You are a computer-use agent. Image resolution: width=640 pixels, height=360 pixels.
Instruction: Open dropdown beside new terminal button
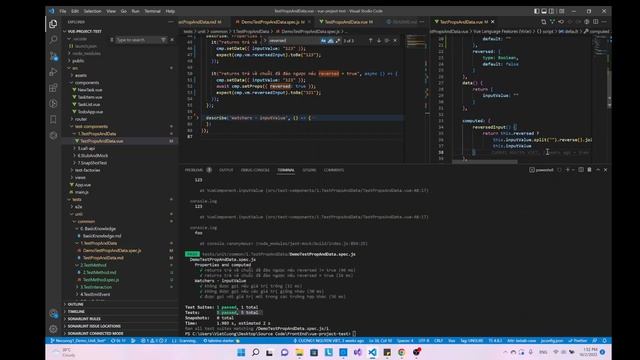point(573,170)
